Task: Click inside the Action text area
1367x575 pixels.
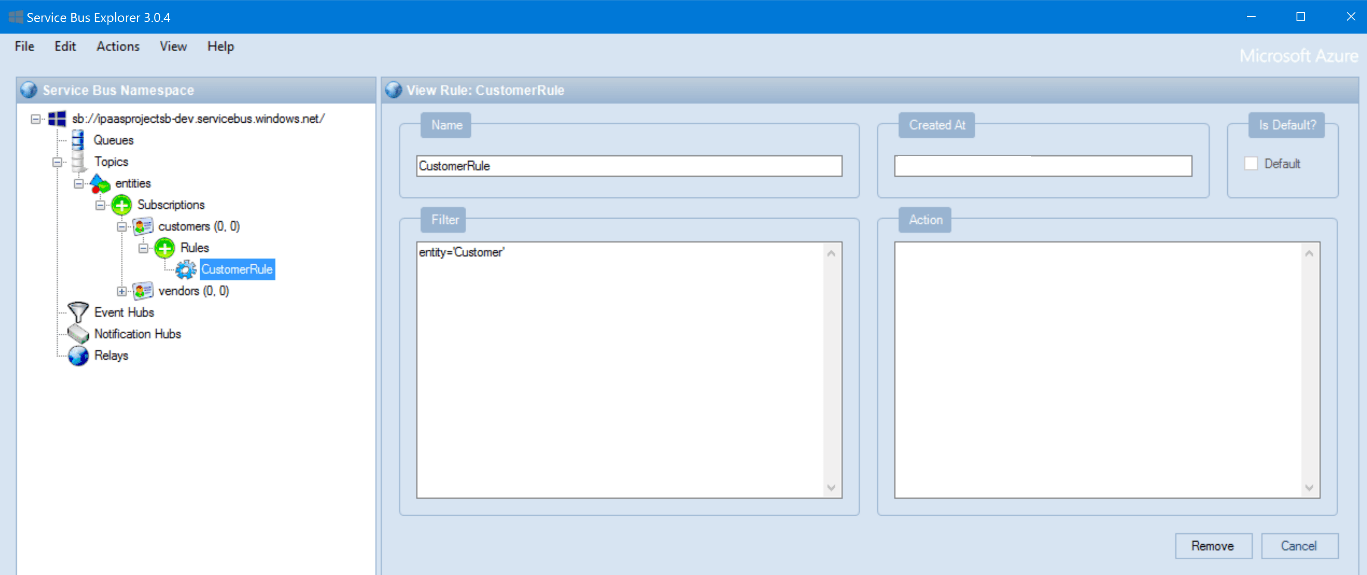Action: [1097, 369]
